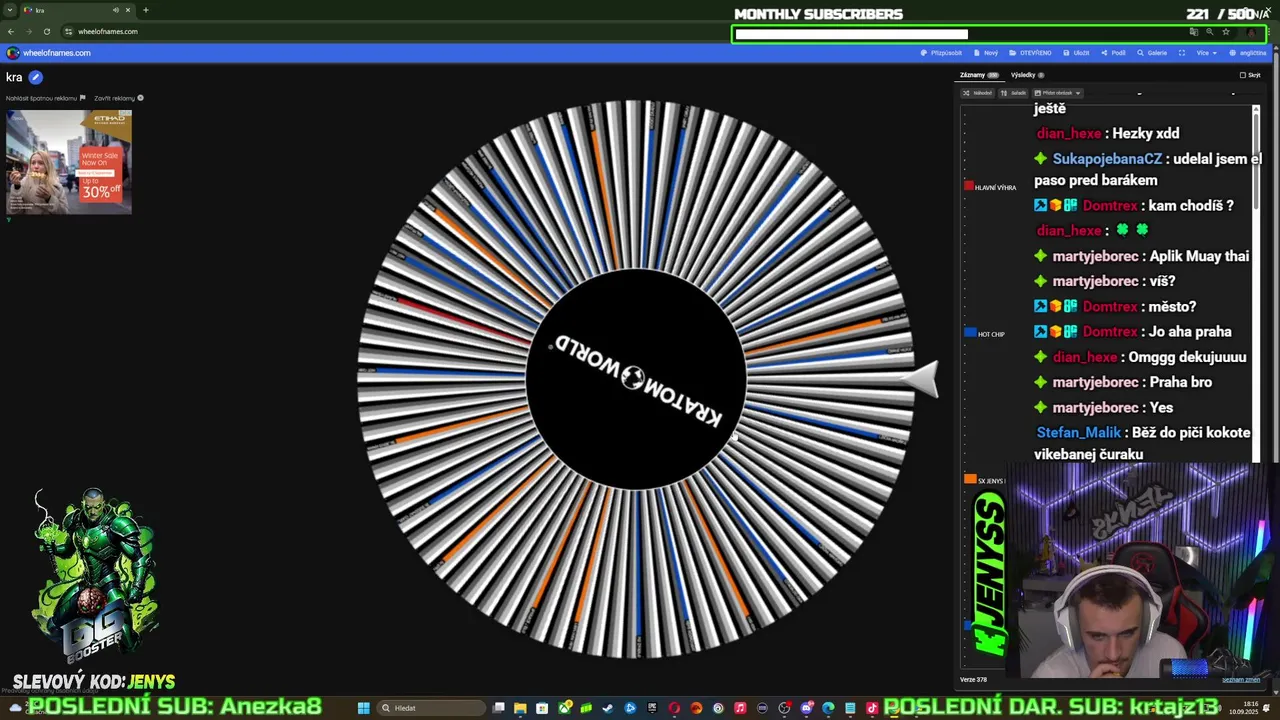Report ad via Nahlásit špatnou reklamu
This screenshot has height=720, width=1280.
[x=46, y=98]
